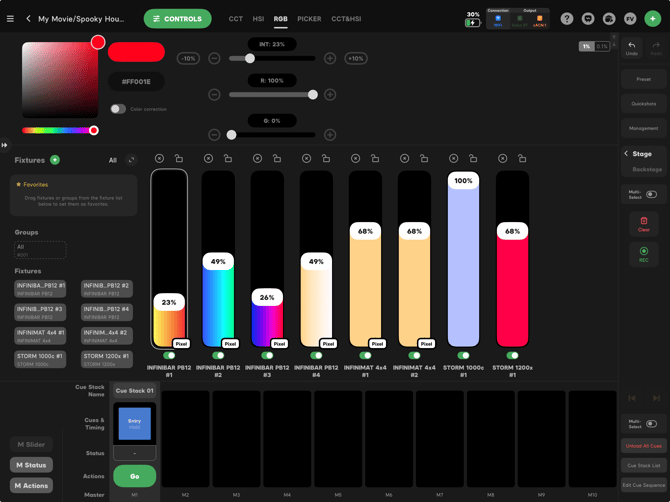The height and width of the screenshot is (502, 670).
Task: Click the battery status indicator
Action: pyautogui.click(x=472, y=20)
